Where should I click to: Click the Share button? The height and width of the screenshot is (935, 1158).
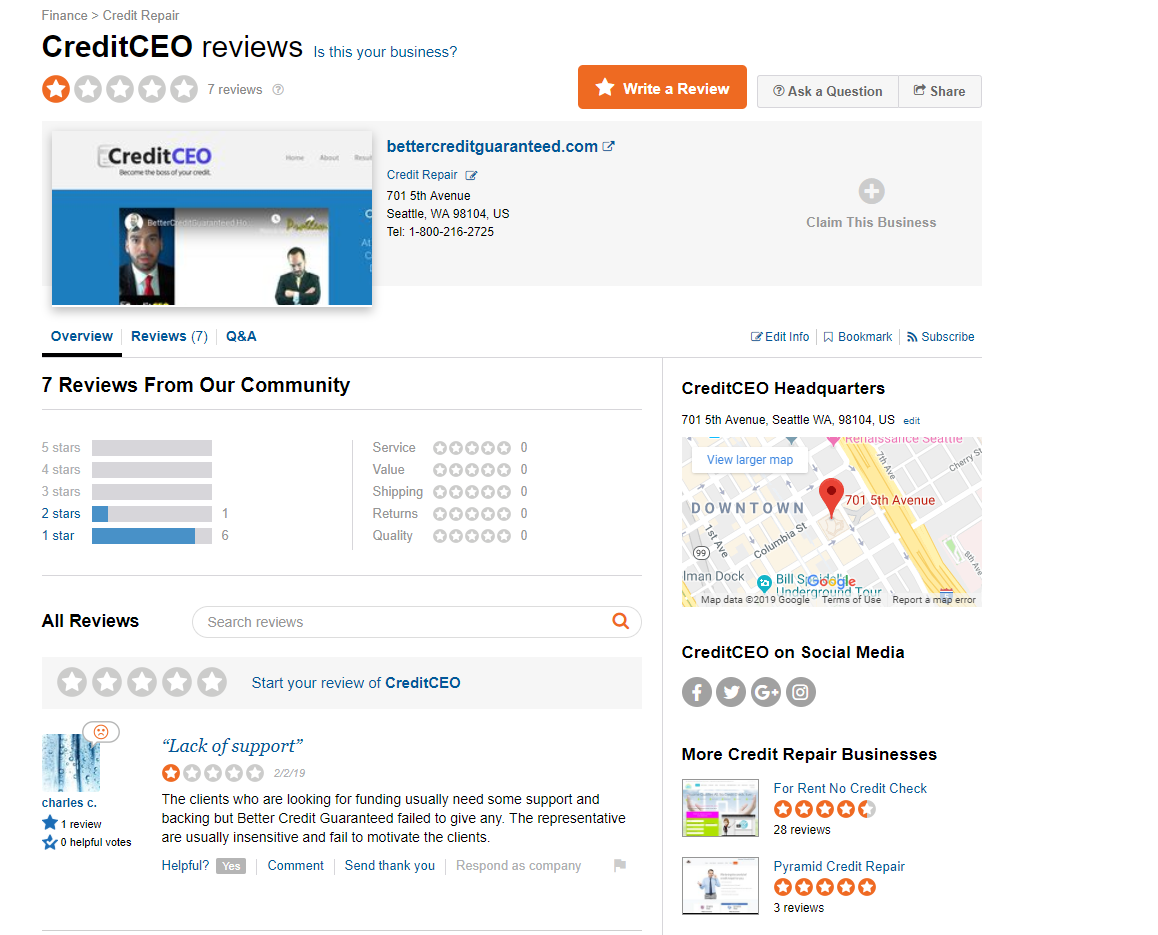940,92
